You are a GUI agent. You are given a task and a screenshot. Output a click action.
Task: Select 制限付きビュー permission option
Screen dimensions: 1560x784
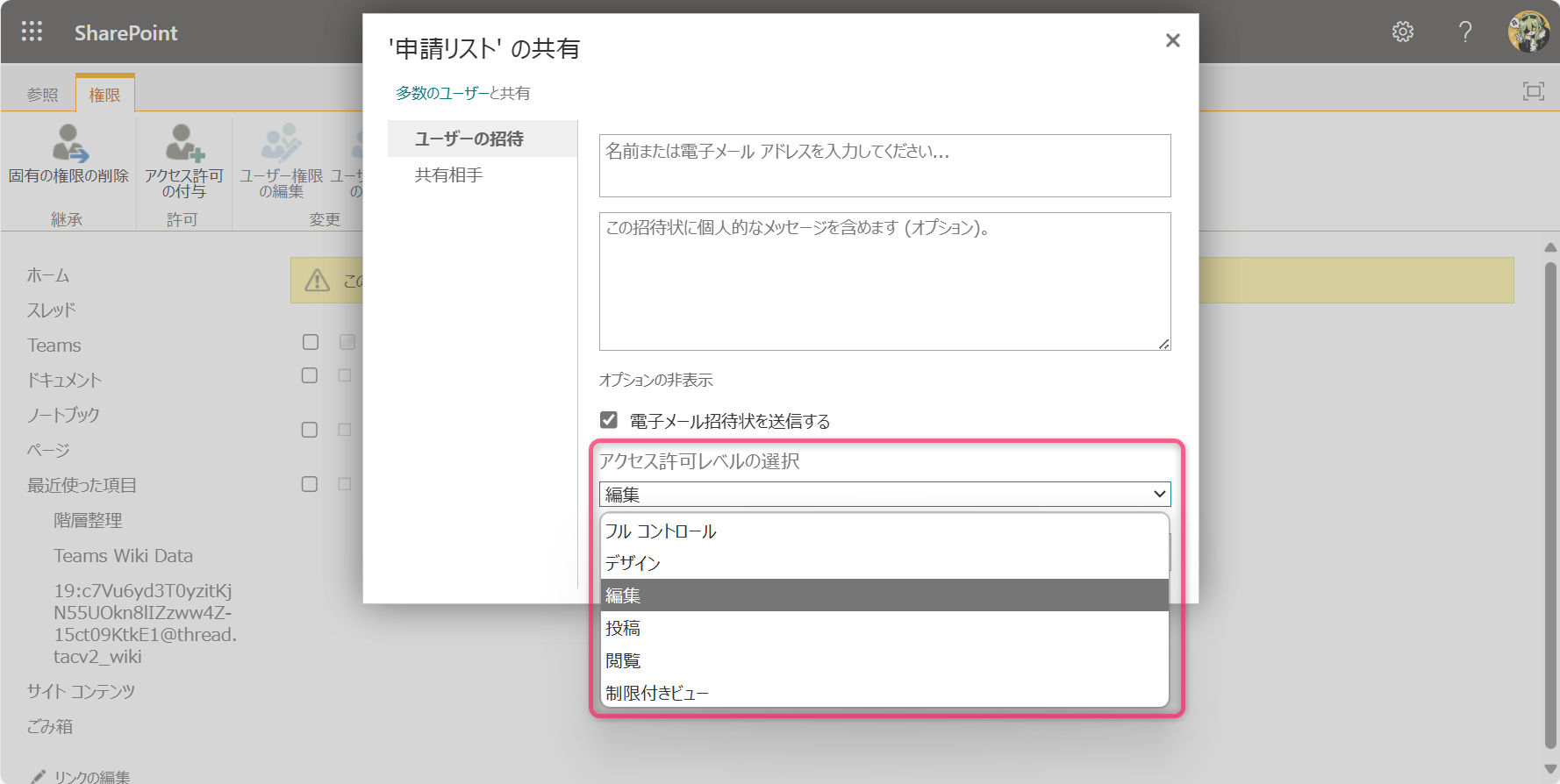[884, 693]
